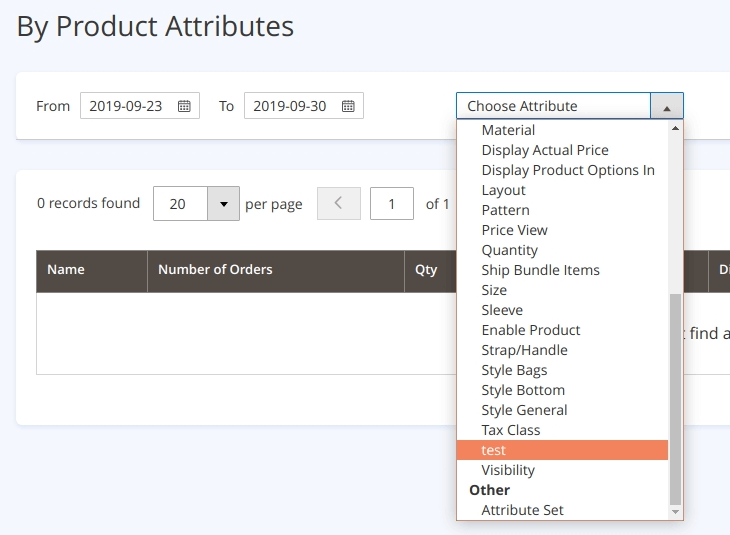The image size is (730, 535).
Task: Open the To date calendar picker icon
Action: (348, 106)
